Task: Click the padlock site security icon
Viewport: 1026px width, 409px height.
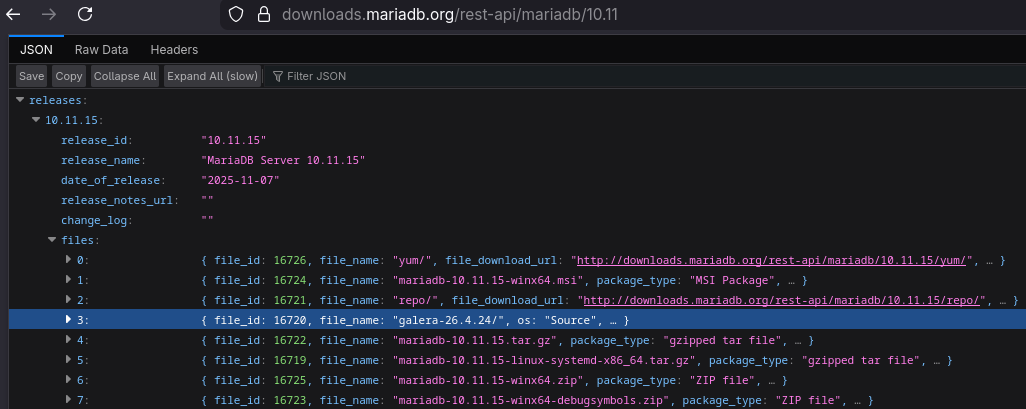Action: pyautogui.click(x=263, y=15)
